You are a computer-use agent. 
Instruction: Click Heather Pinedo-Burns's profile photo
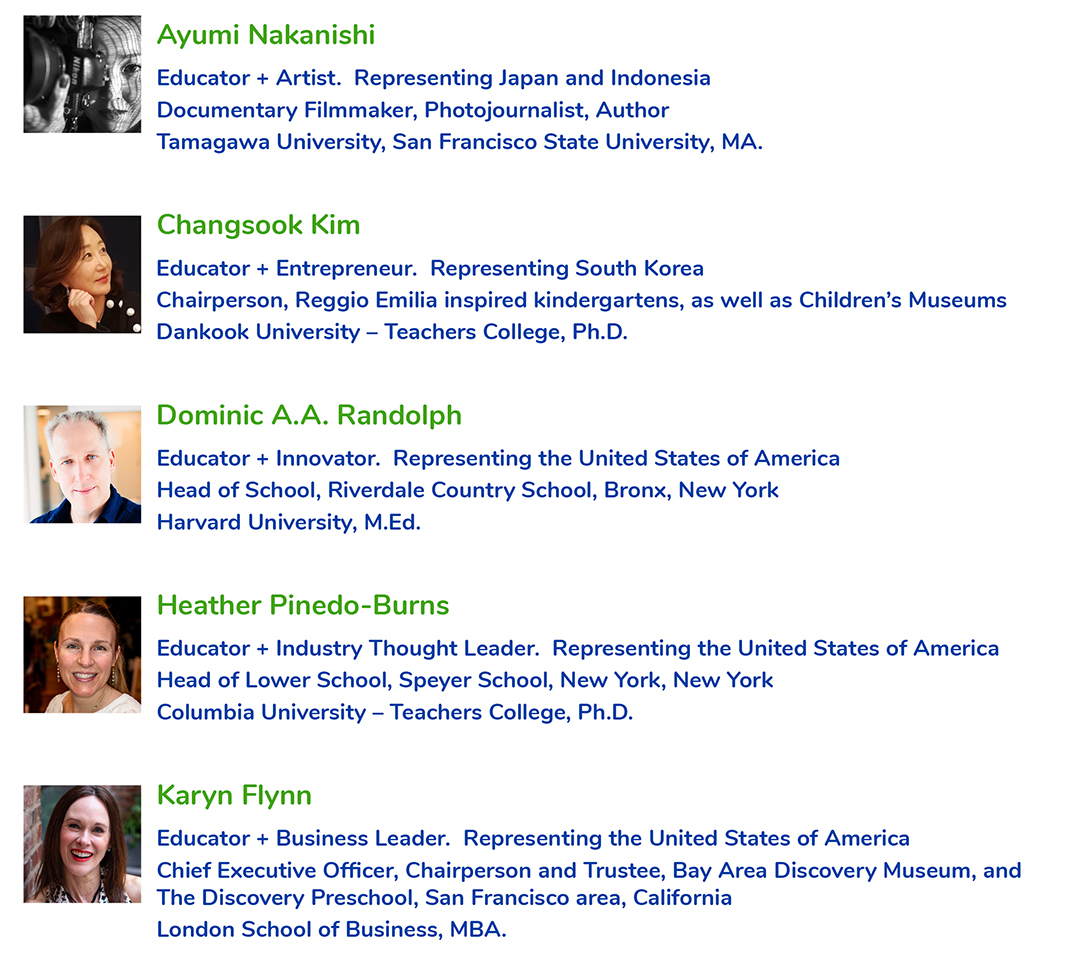(82, 654)
